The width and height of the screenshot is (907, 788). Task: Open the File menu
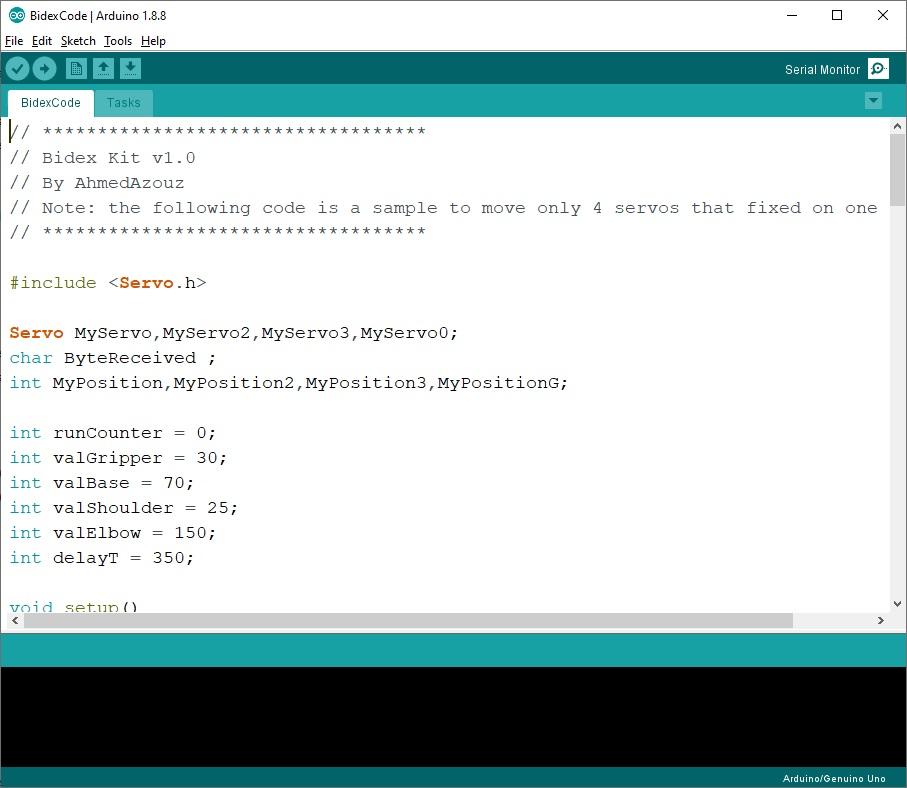15,41
